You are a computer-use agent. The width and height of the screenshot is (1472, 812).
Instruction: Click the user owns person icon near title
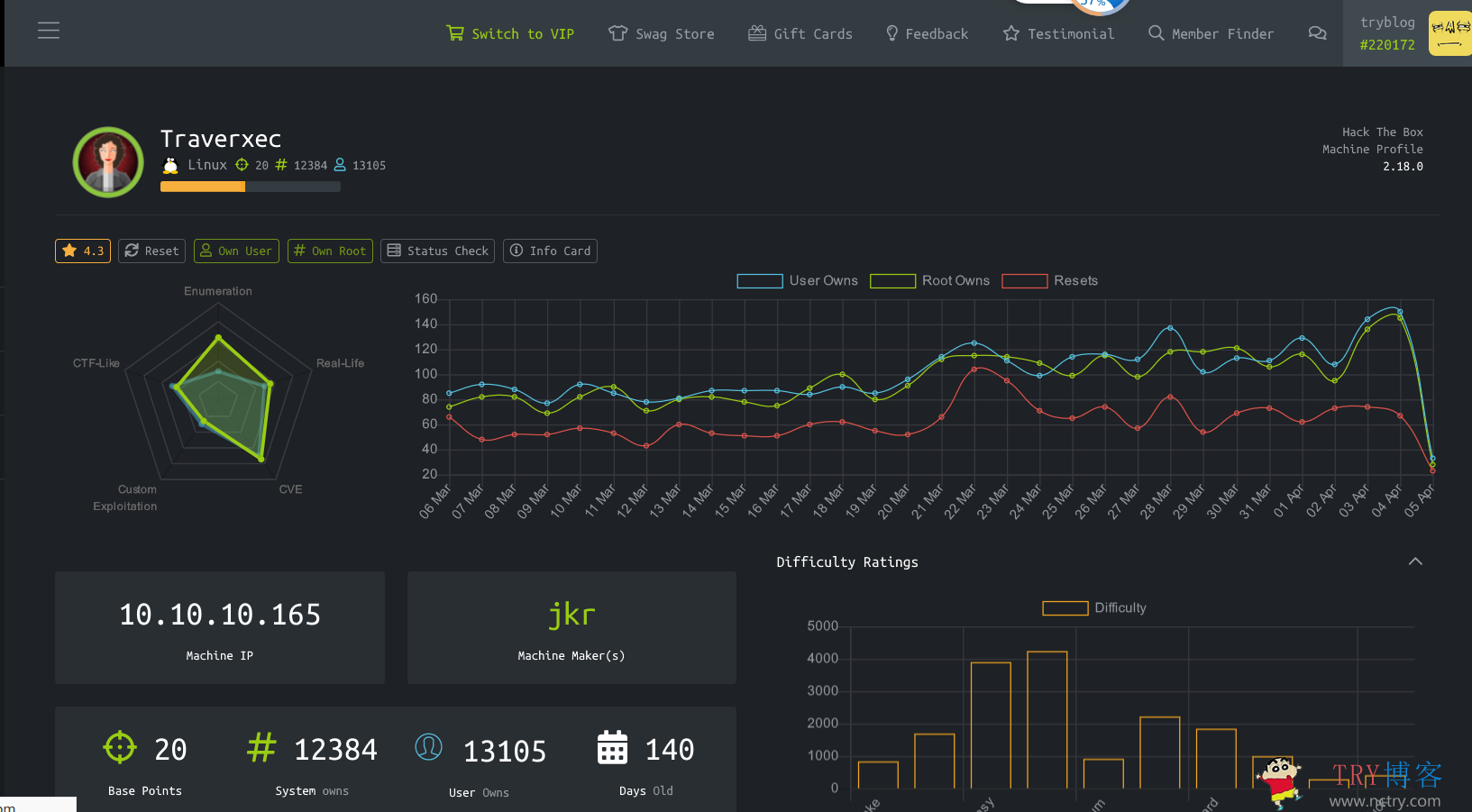point(340,165)
